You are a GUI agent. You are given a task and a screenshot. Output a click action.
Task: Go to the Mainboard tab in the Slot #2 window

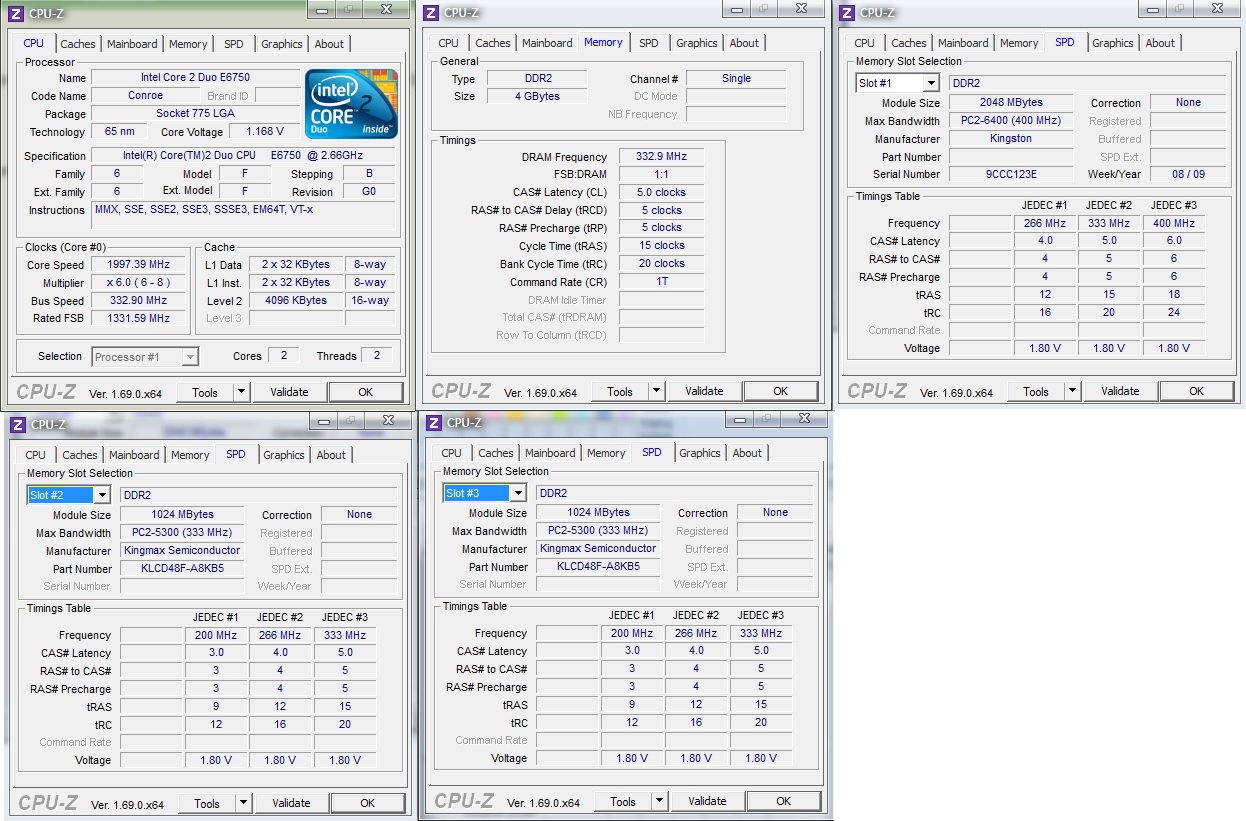tap(134, 455)
